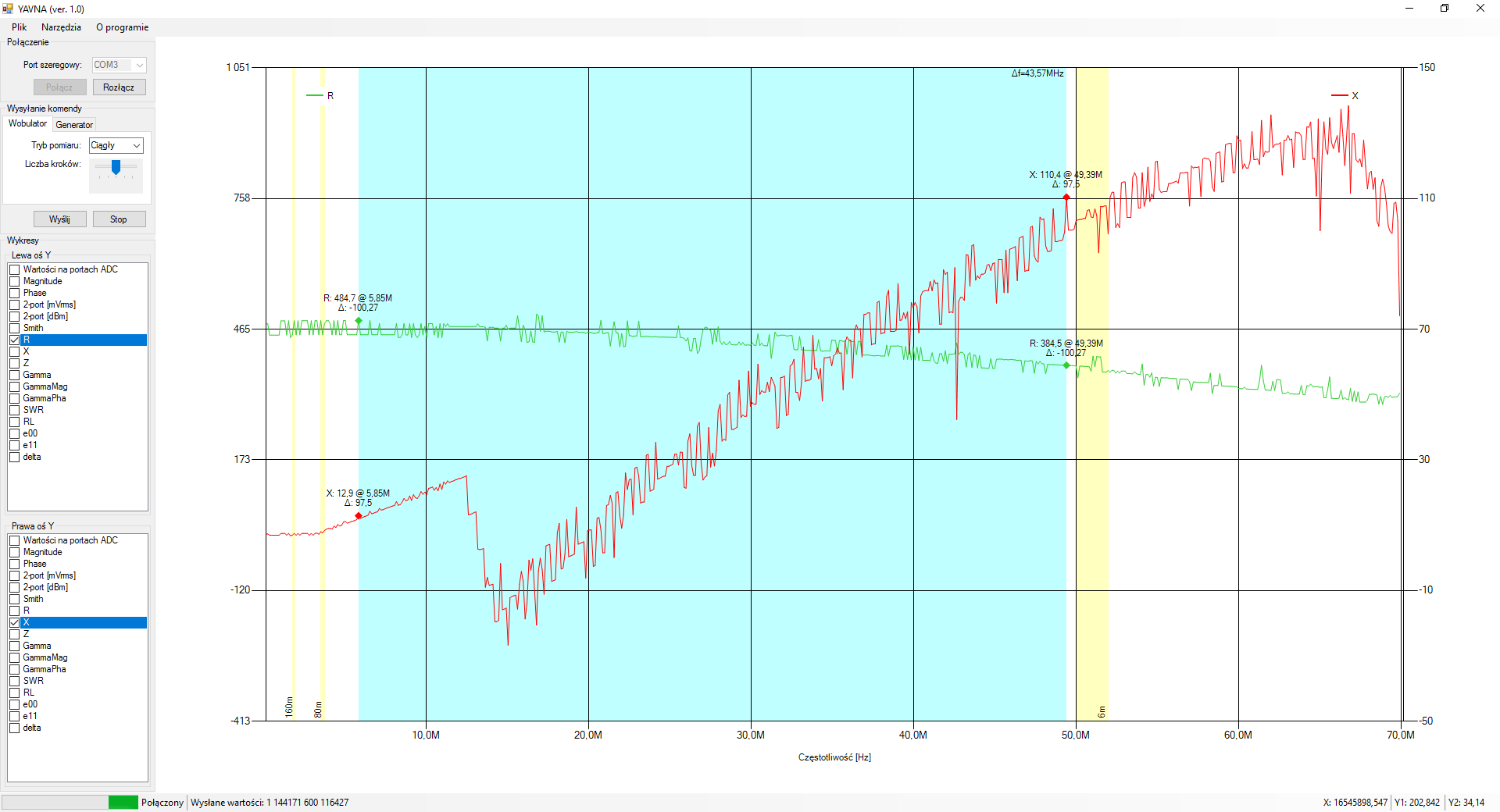This screenshot has height=812, width=1500.
Task: Click the YAVNA application icon in title bar
Action: (x=8, y=9)
